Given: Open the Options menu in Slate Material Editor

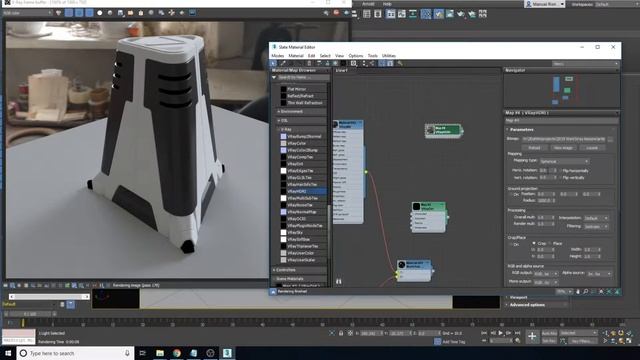Looking at the screenshot, I should tap(356, 56).
